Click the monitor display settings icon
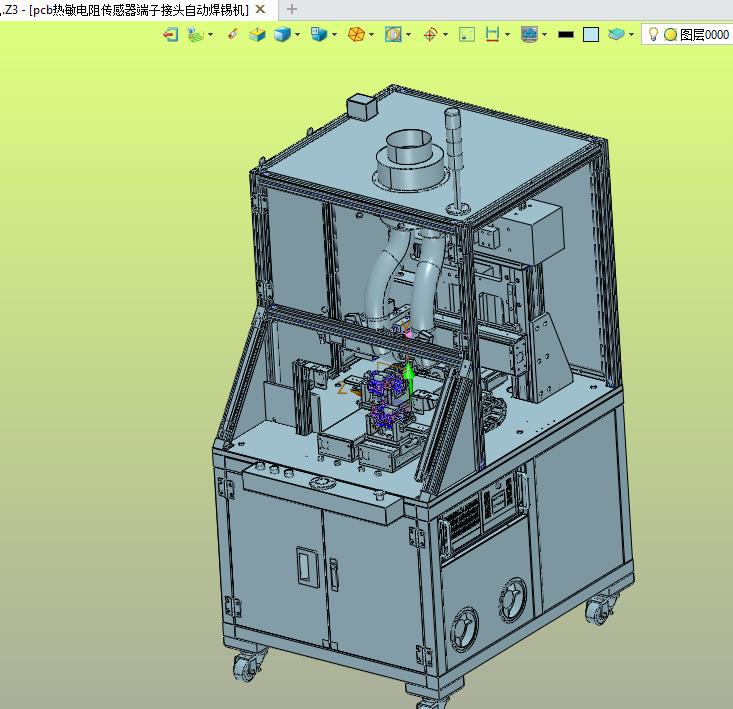 [x=530, y=35]
